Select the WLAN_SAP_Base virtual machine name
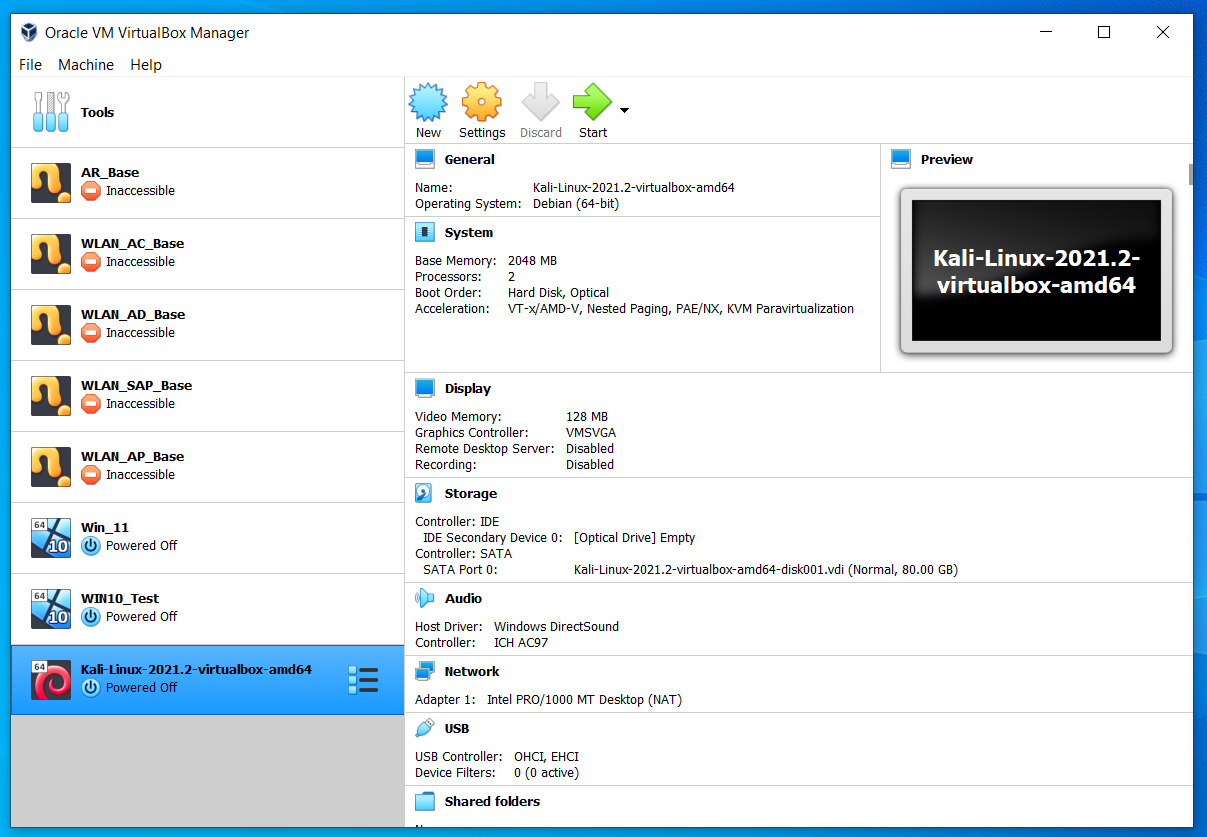Viewport: 1207px width, 837px height. click(136, 385)
